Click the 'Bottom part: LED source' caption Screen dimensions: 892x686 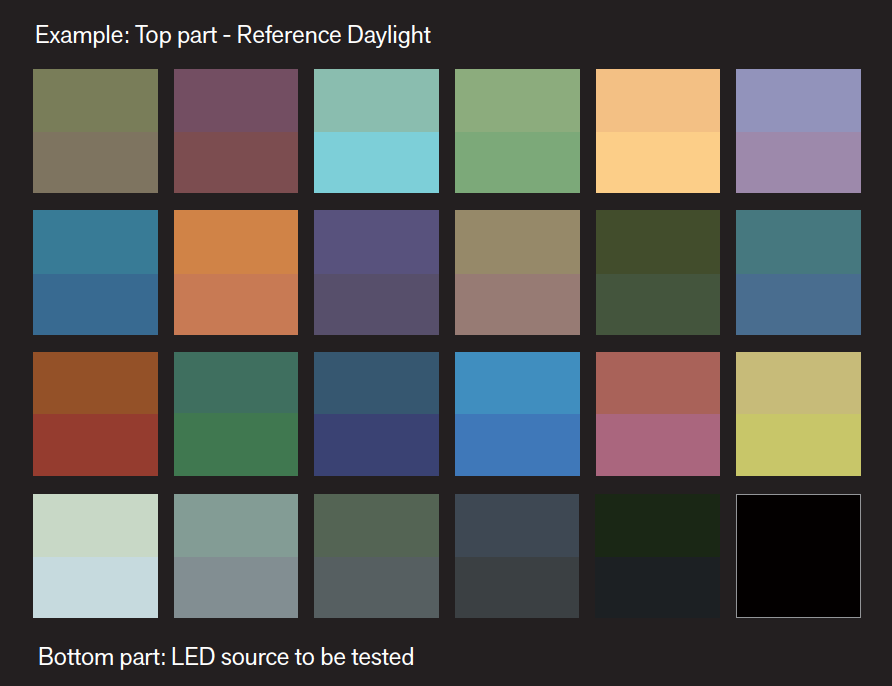point(226,657)
